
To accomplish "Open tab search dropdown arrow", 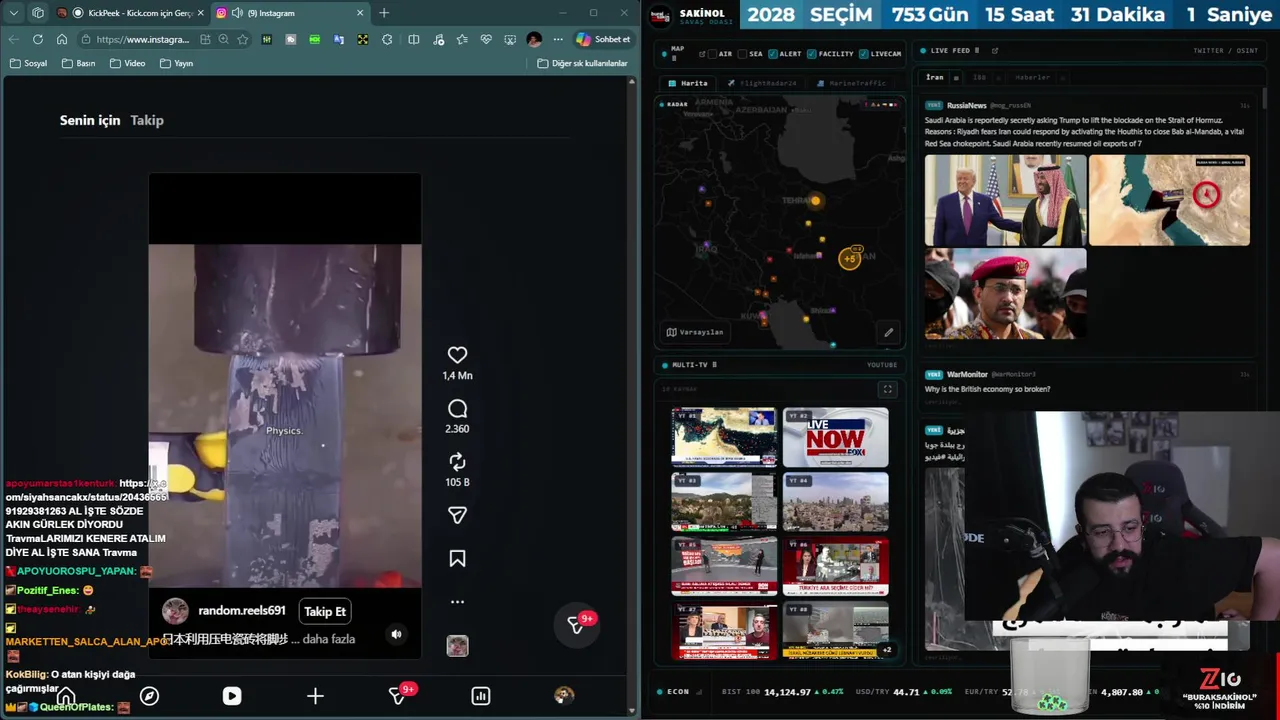I will pyautogui.click(x=14, y=13).
